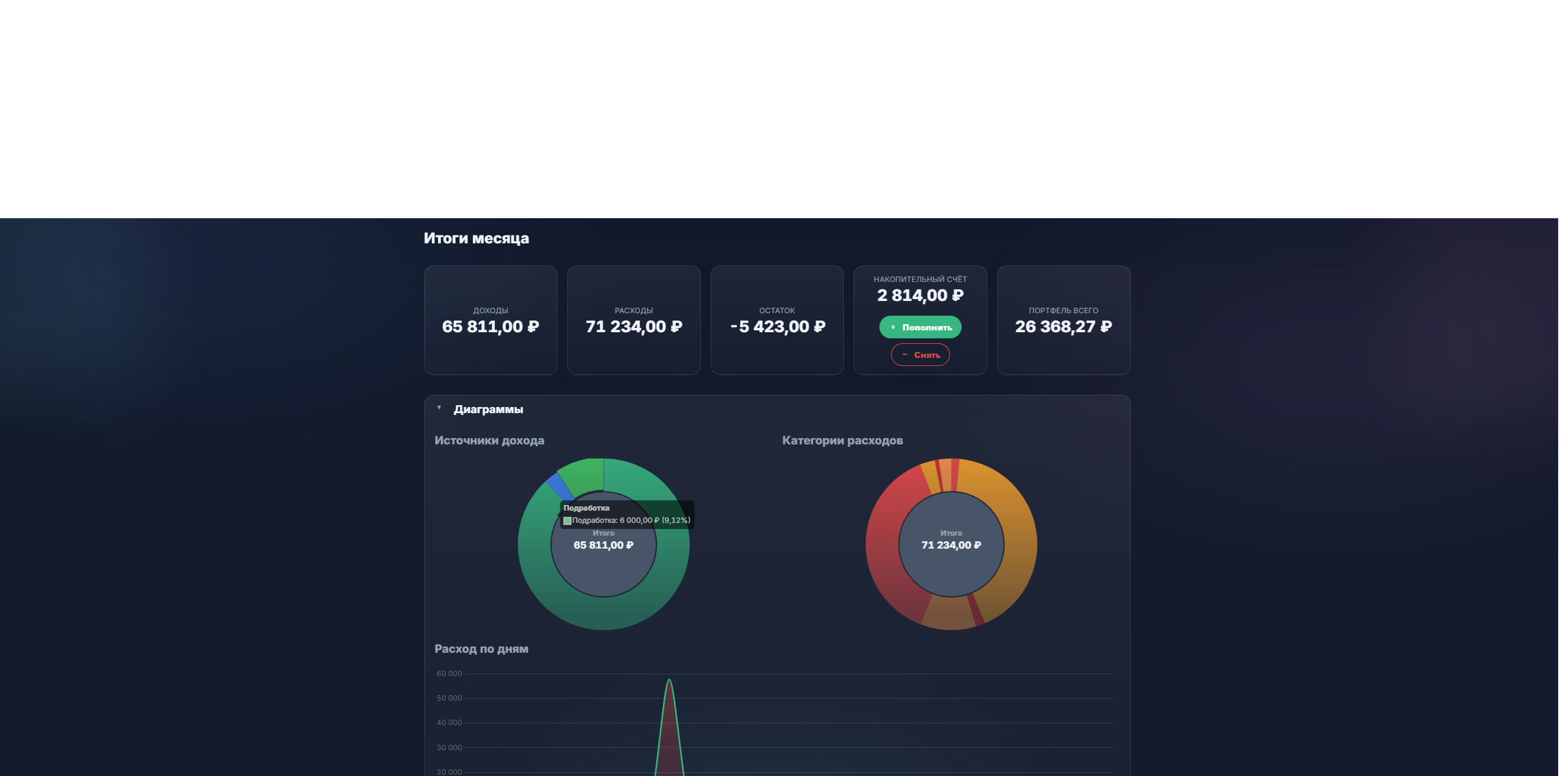
Task: Open the Остаток summary card
Action: [777, 320]
